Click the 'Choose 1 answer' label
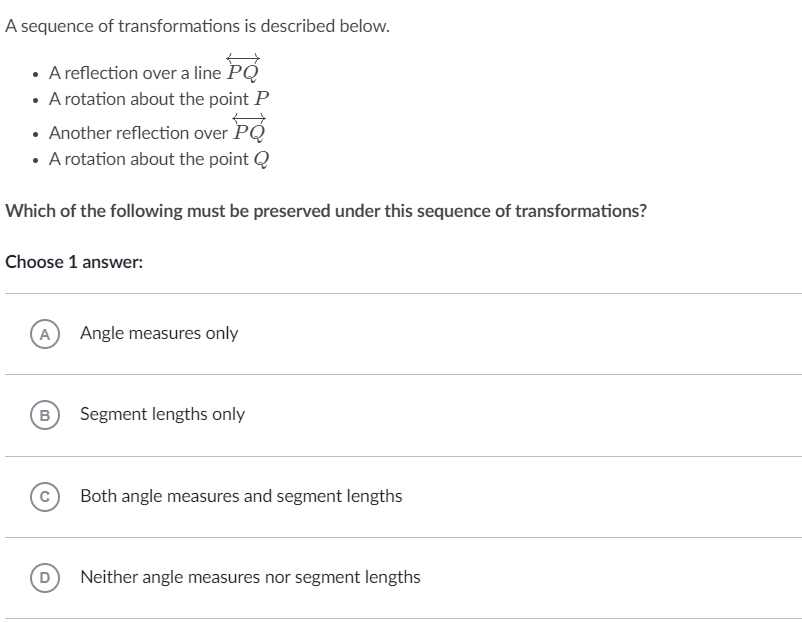This screenshot has height=622, width=802. pyautogui.click(x=75, y=262)
